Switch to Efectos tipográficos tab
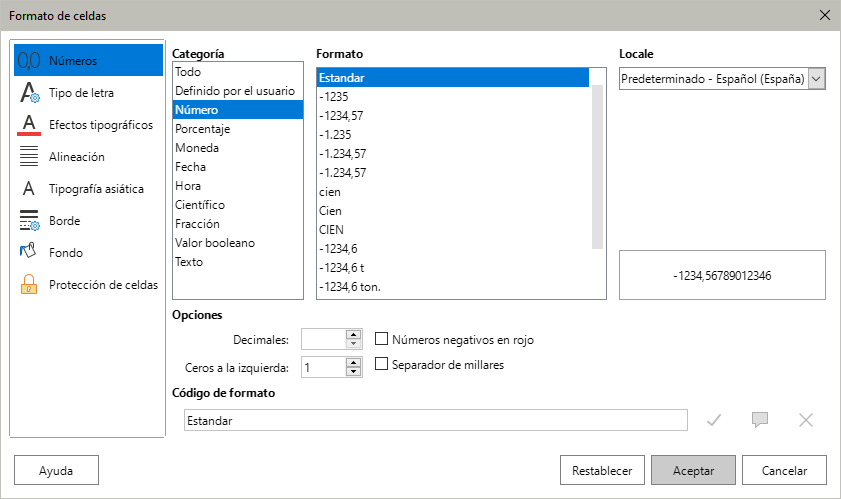The width and height of the screenshot is (841, 499). [x=88, y=124]
